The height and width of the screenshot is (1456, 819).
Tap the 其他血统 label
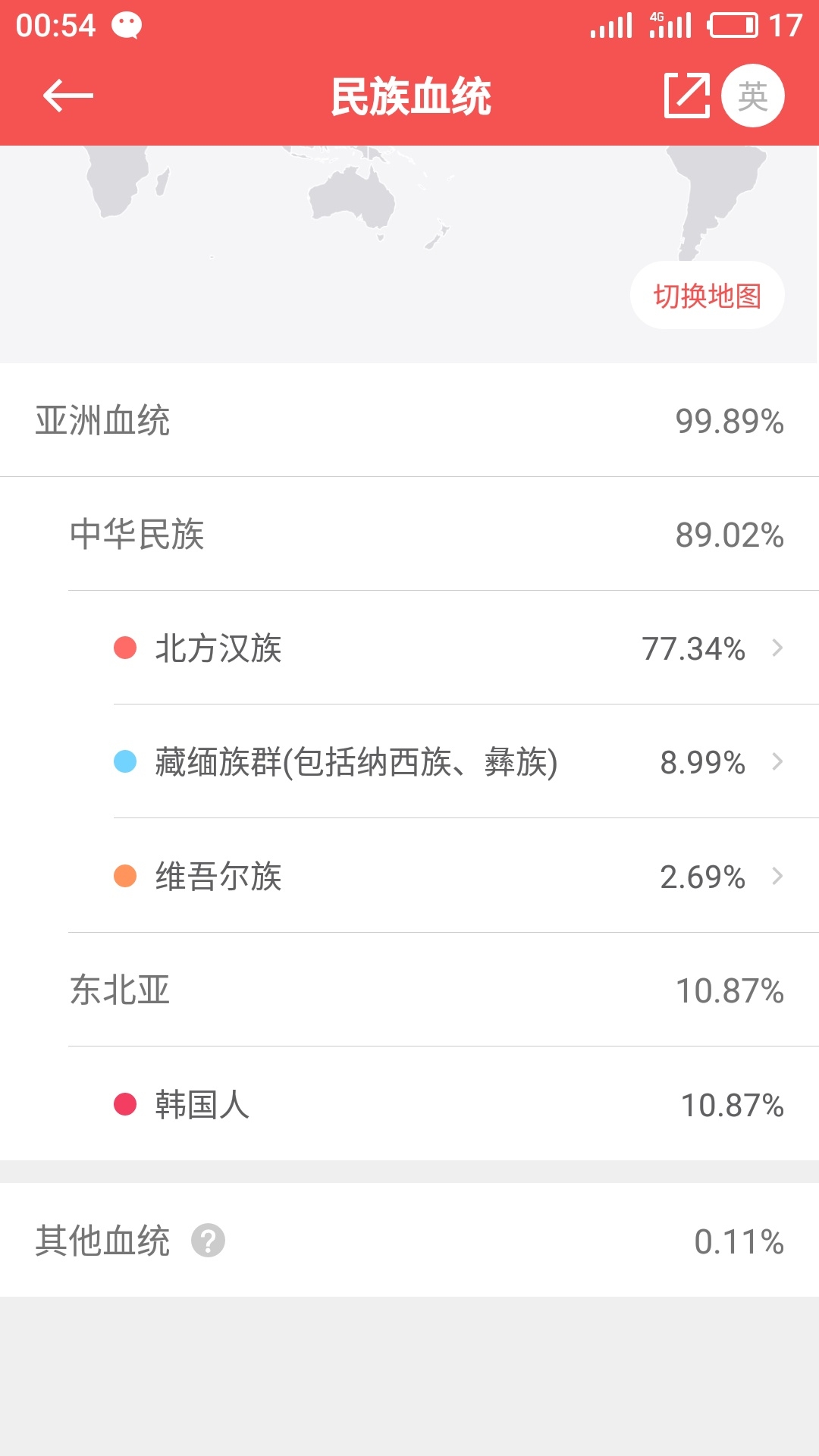click(103, 1241)
